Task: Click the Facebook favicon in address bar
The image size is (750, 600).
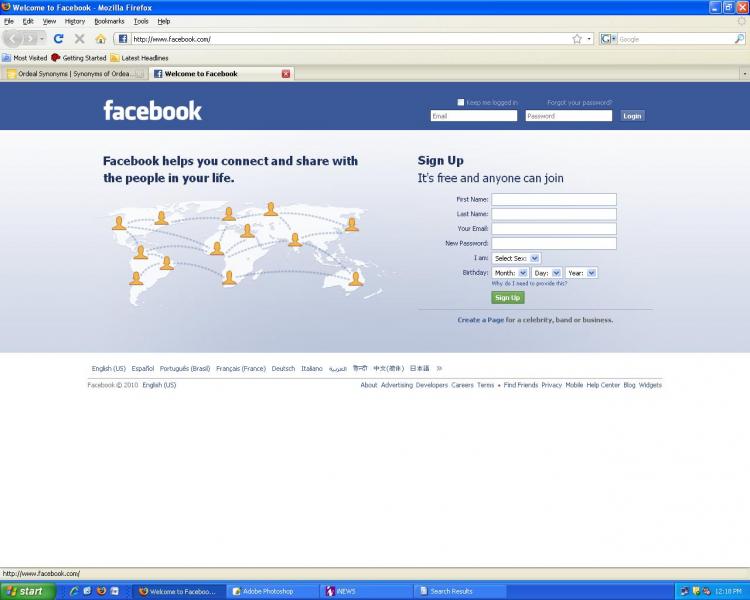Action: pos(122,39)
